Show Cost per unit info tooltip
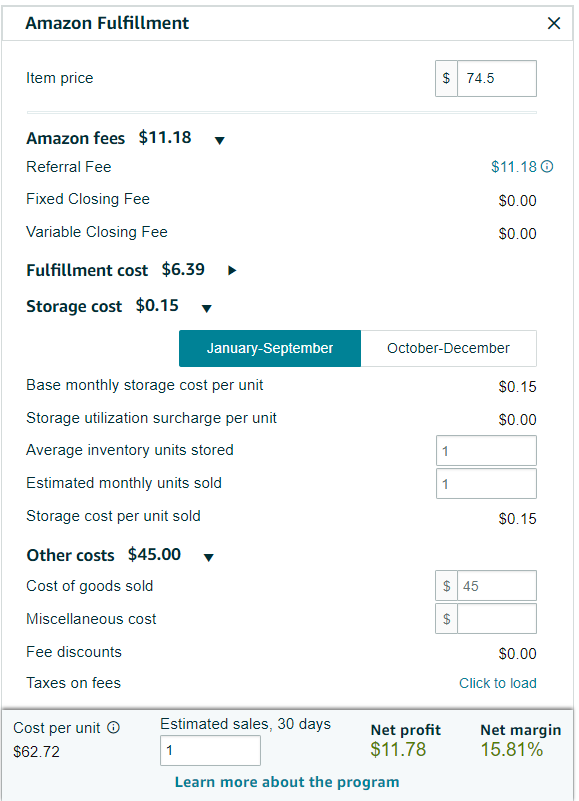 (113, 727)
